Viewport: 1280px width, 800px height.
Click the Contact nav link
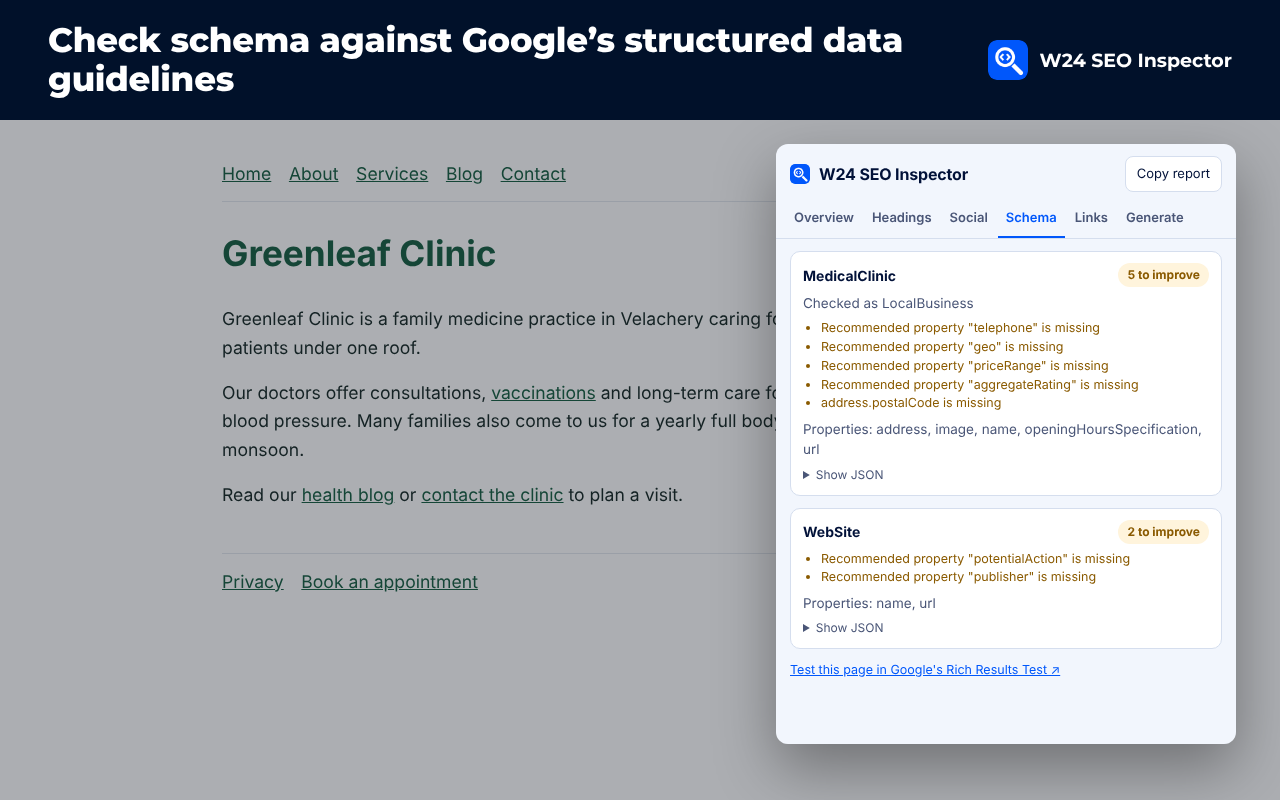[533, 174]
